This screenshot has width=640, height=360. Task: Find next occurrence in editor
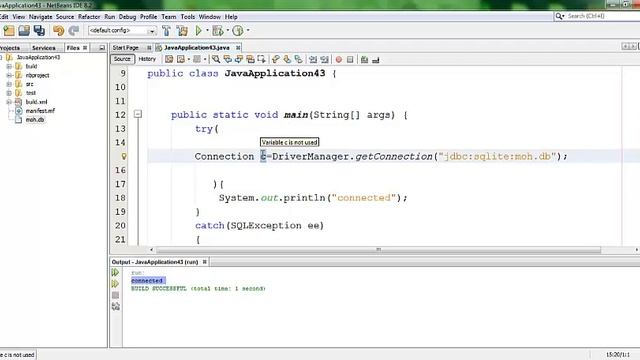pyautogui.click(x=239, y=60)
